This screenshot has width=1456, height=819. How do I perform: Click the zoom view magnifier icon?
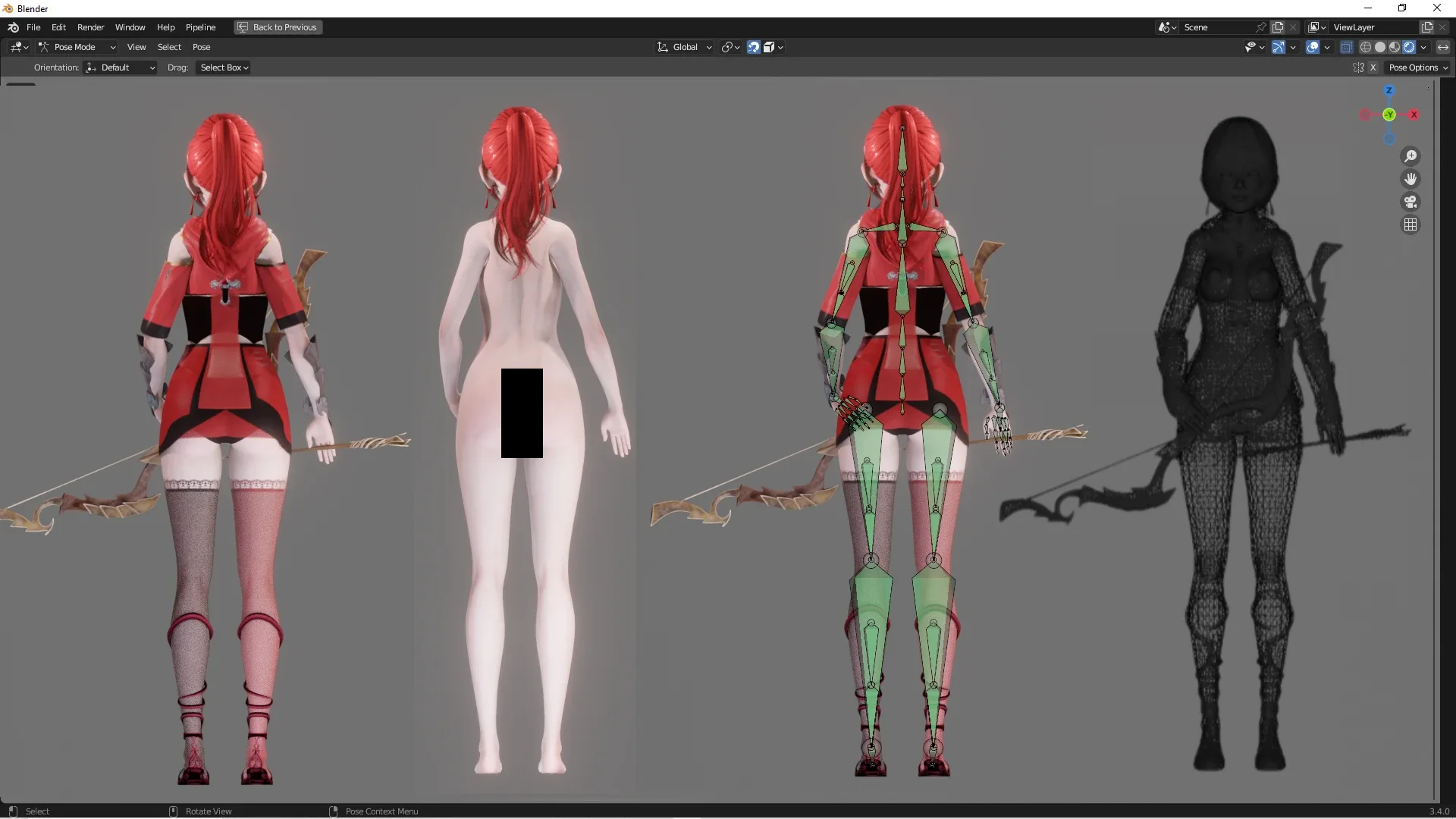pos(1410,156)
